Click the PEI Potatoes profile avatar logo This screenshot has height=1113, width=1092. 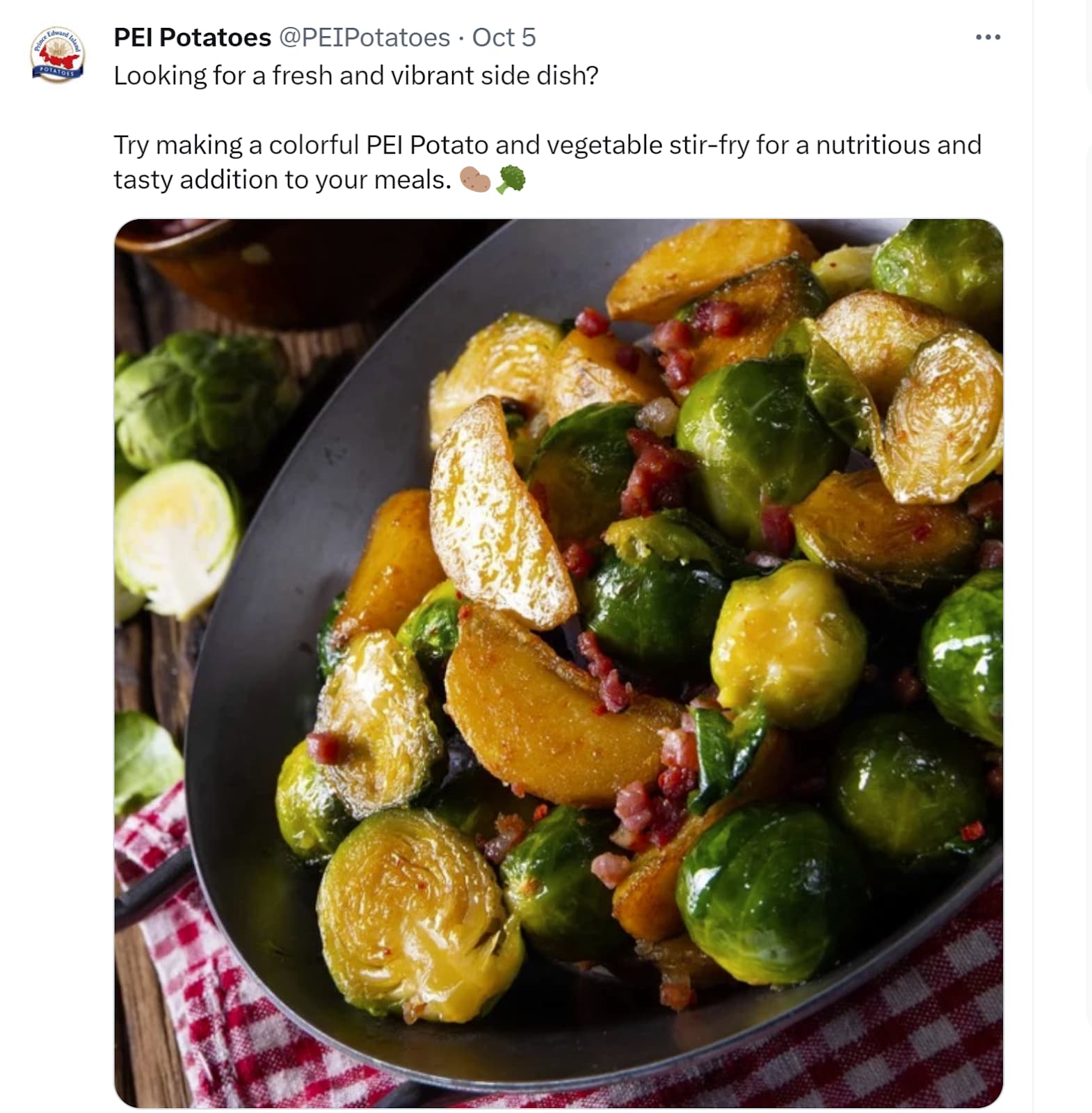58,55
